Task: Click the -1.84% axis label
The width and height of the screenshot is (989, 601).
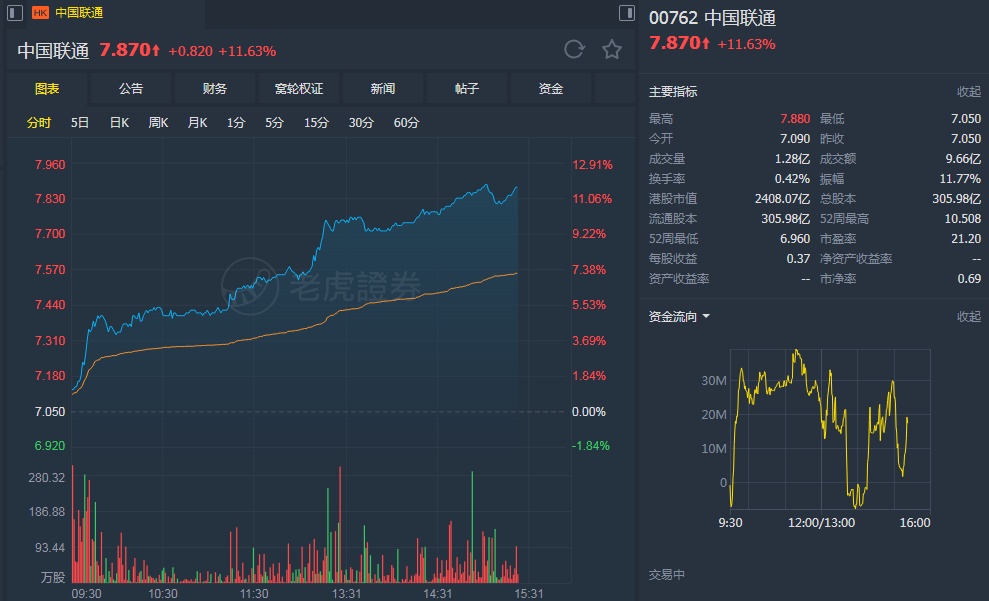Action: click(591, 446)
